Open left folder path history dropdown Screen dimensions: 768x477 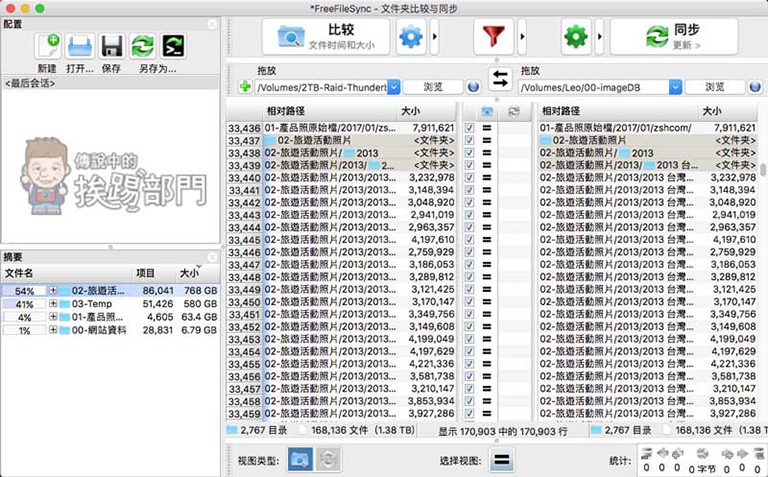pyautogui.click(x=394, y=87)
